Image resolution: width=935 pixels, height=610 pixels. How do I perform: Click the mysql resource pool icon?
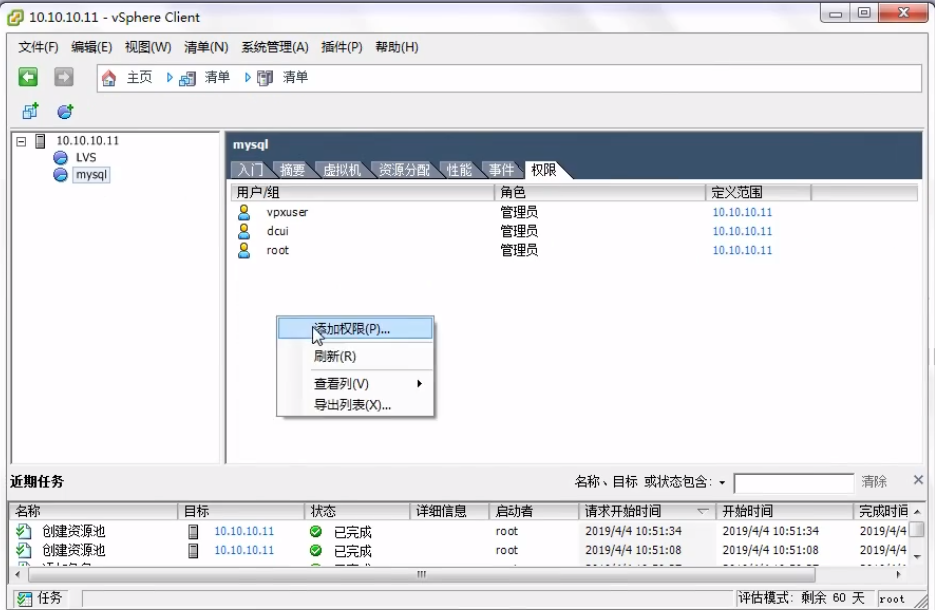(x=60, y=175)
